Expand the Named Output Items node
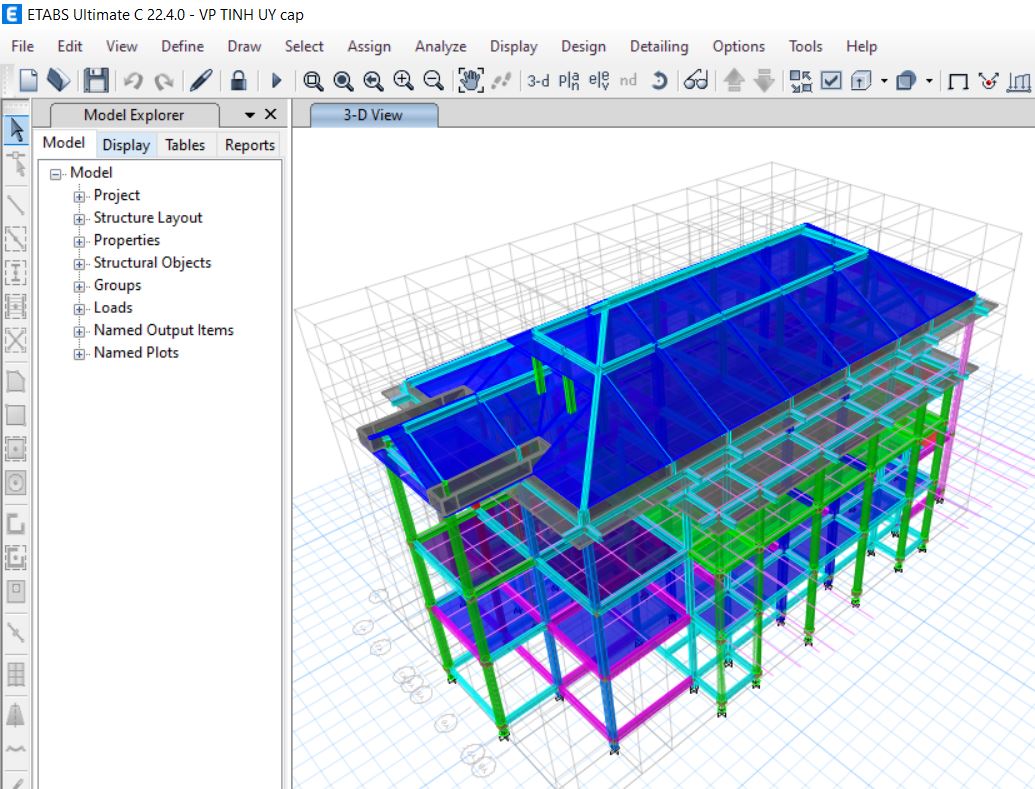1035x789 pixels. 79,331
